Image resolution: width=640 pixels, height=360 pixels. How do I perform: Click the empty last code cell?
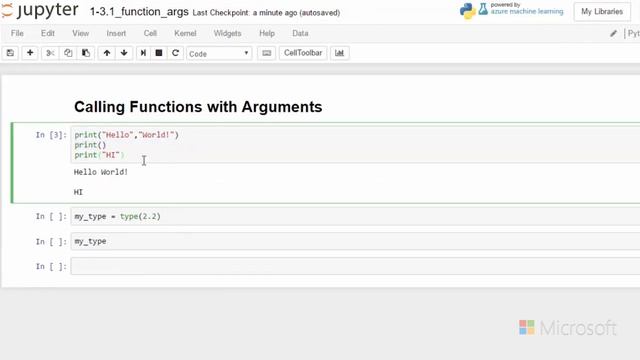coord(355,266)
